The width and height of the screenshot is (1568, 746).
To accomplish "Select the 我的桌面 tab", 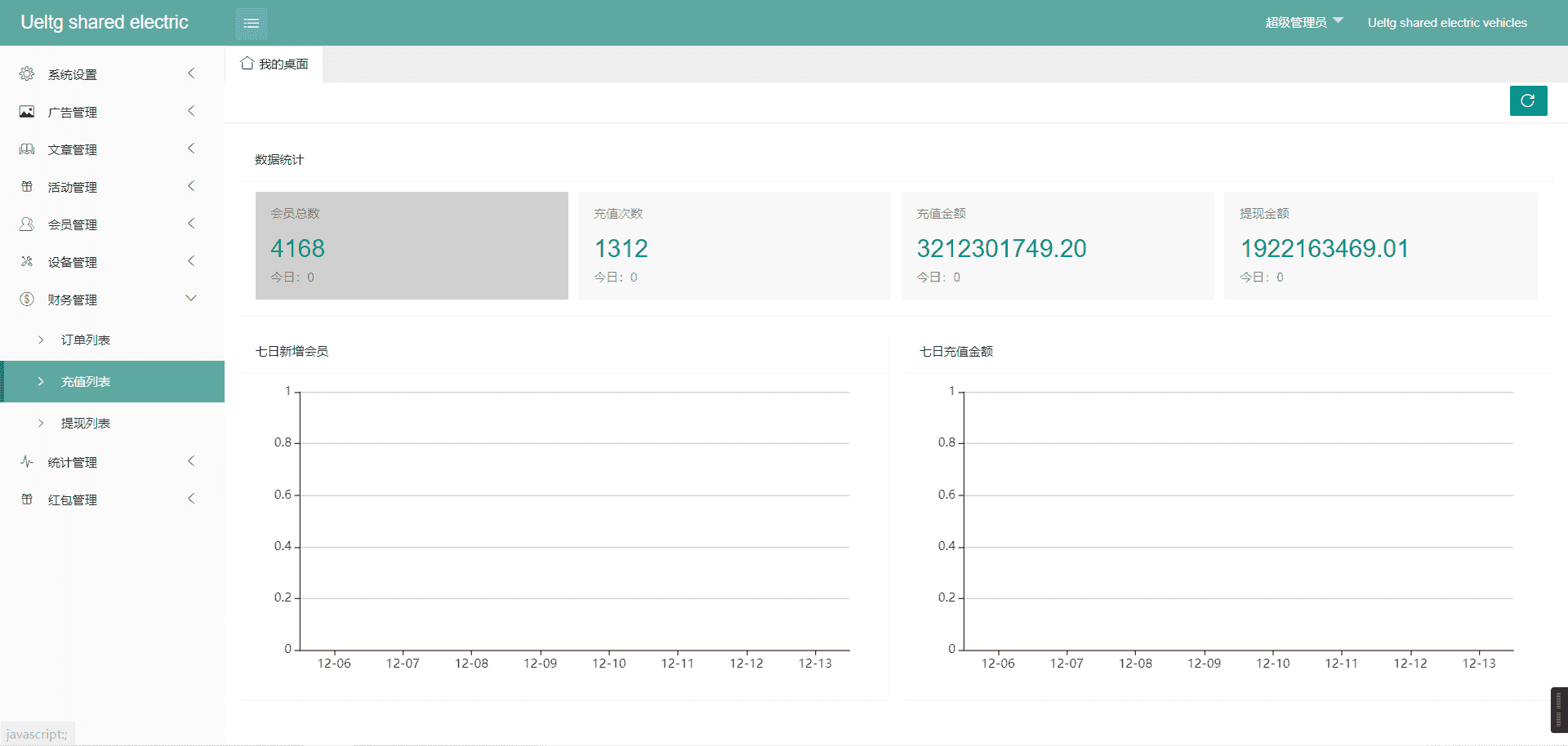I will click(x=274, y=64).
